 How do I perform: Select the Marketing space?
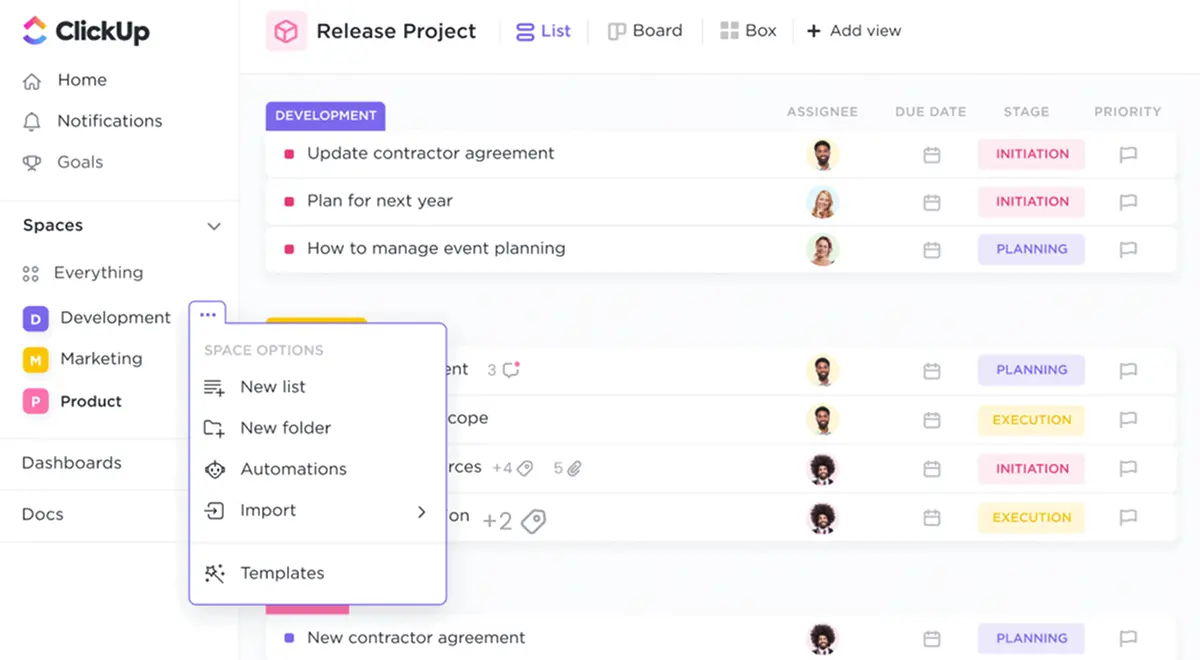pos(102,359)
